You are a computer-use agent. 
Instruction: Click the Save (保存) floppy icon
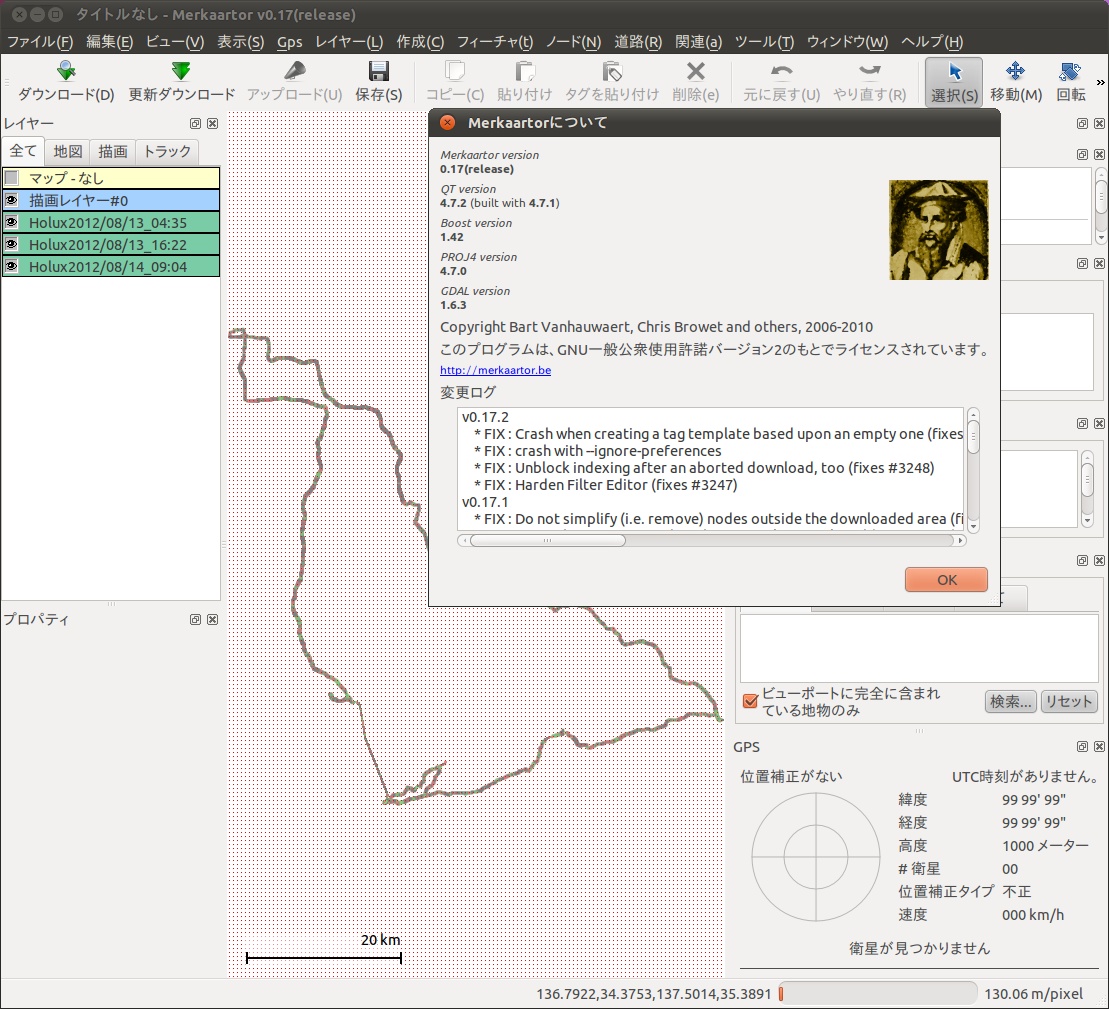point(378,71)
